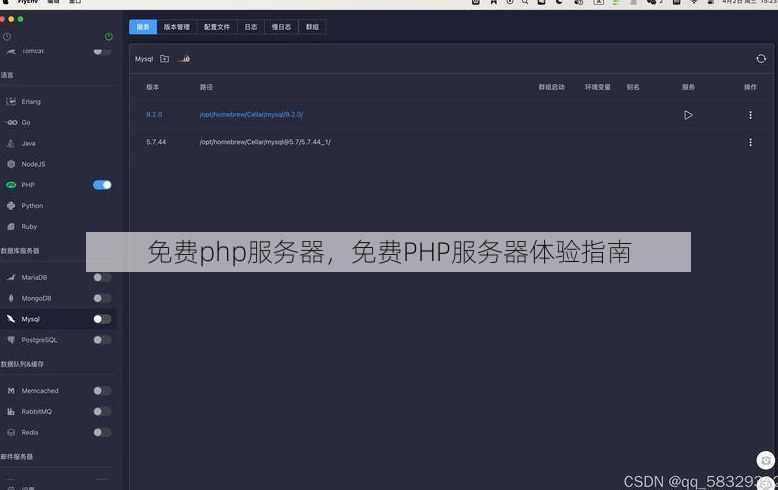Open the 配置文件 tab
Viewport: 778px width, 490px height.
(217, 27)
